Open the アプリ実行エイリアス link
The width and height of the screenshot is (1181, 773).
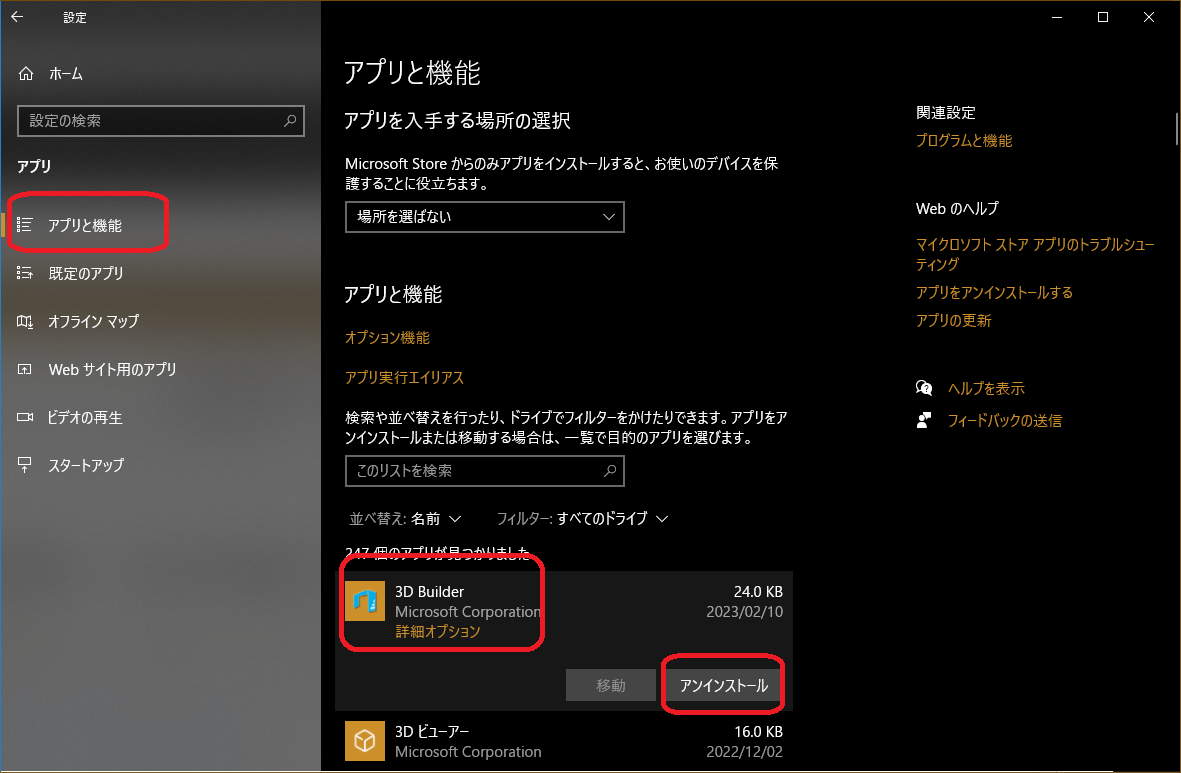coord(404,377)
